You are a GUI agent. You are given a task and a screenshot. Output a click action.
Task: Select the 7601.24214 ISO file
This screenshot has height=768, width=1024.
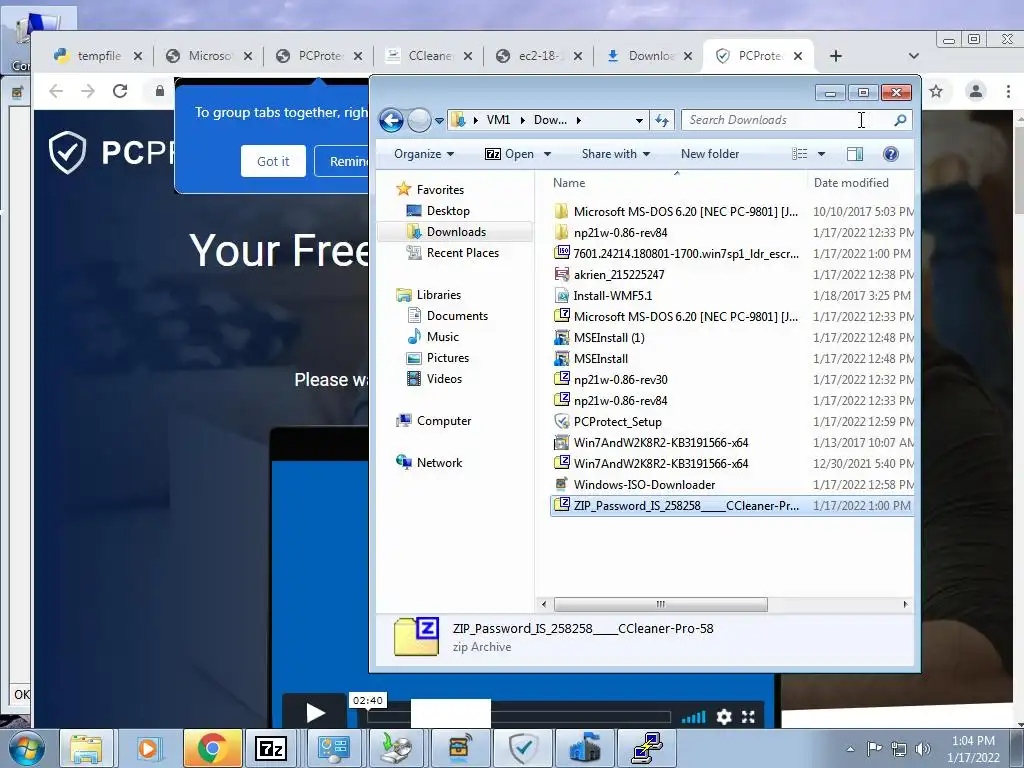click(686, 253)
